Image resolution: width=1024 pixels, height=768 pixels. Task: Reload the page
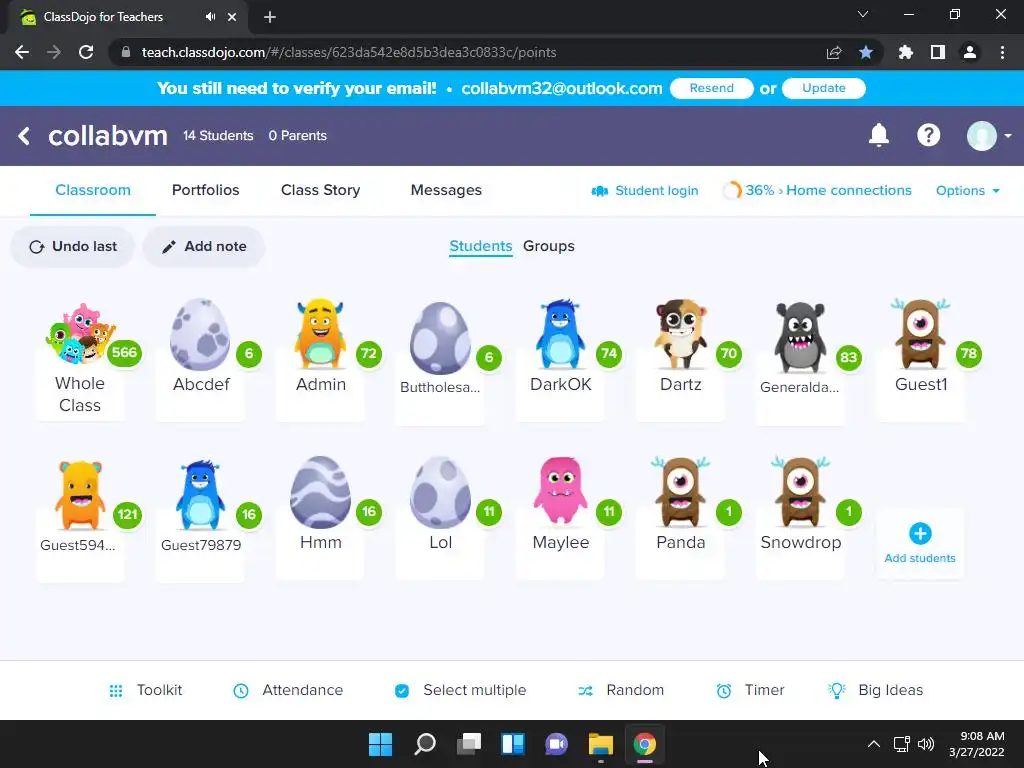[x=86, y=52]
